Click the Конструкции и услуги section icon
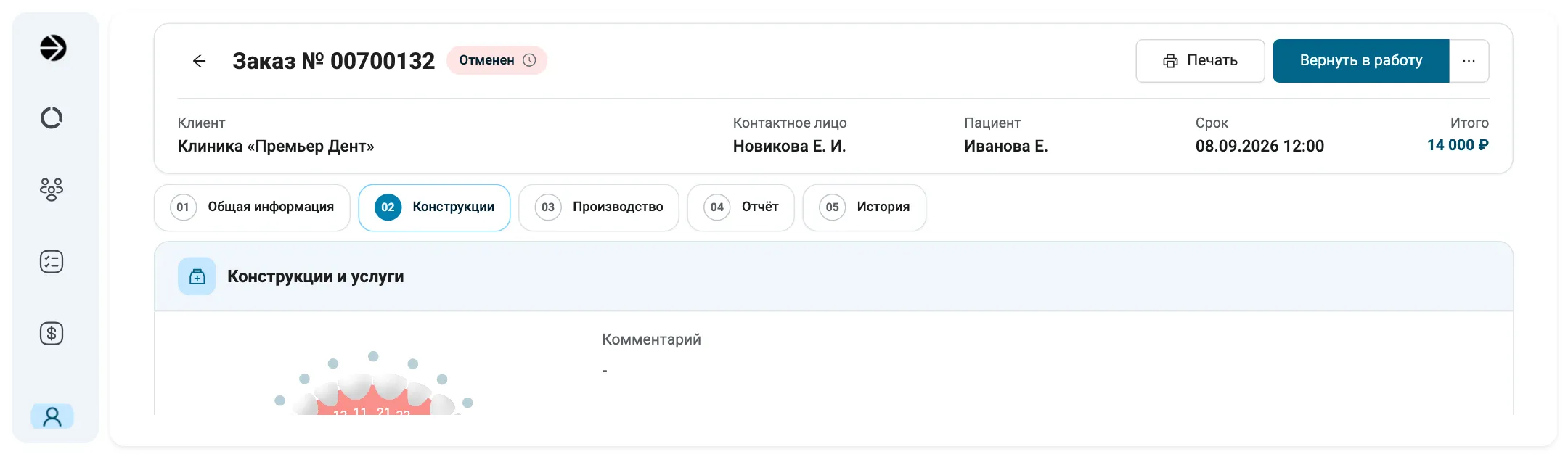Screen dimensions: 1568x457 click(x=197, y=276)
